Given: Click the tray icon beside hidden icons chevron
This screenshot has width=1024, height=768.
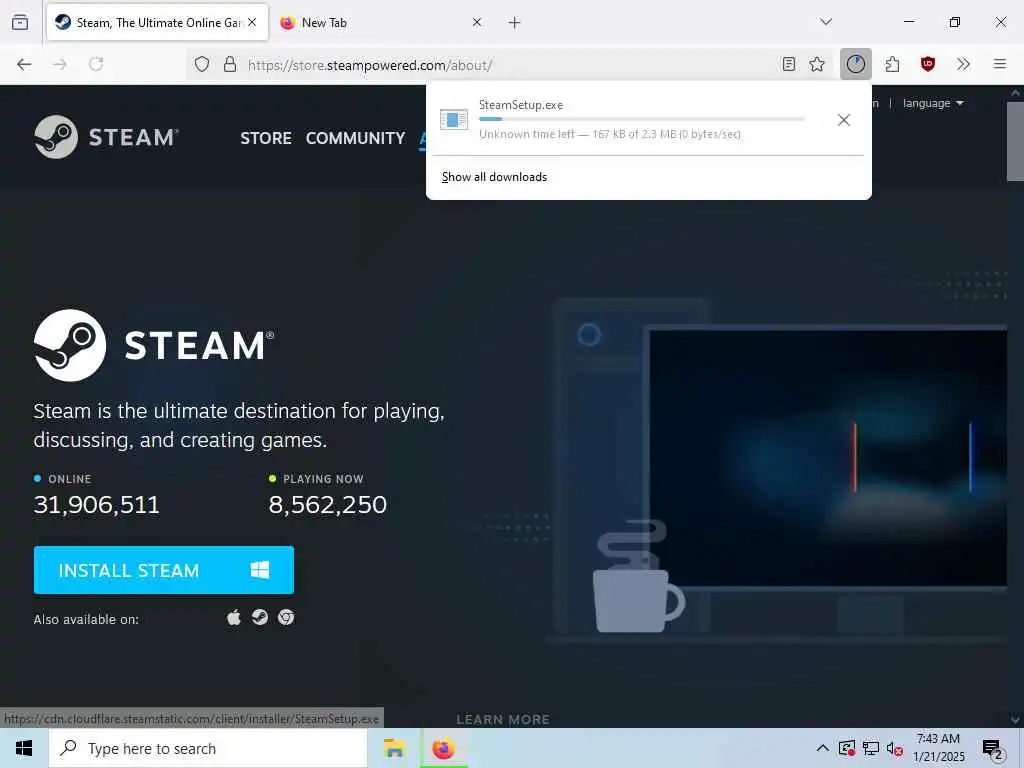Looking at the screenshot, I should pyautogui.click(x=846, y=748).
